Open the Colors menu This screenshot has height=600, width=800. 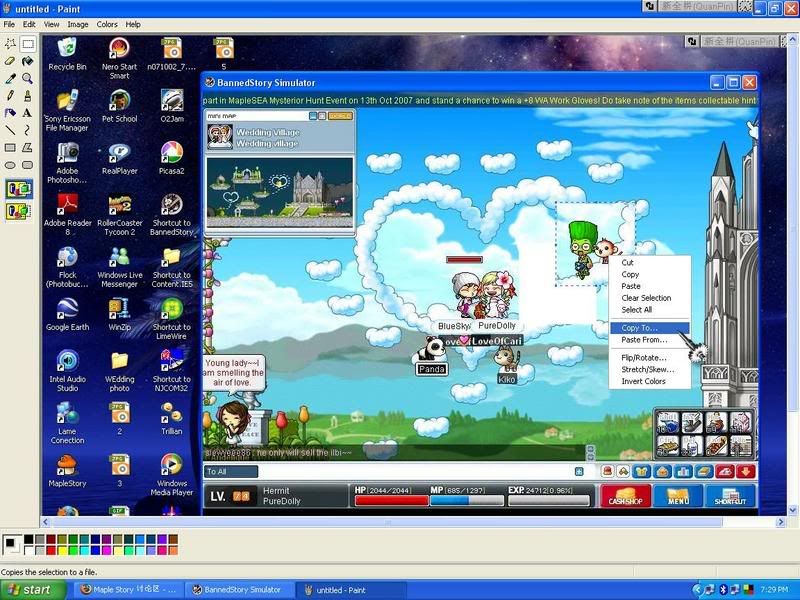[107, 24]
